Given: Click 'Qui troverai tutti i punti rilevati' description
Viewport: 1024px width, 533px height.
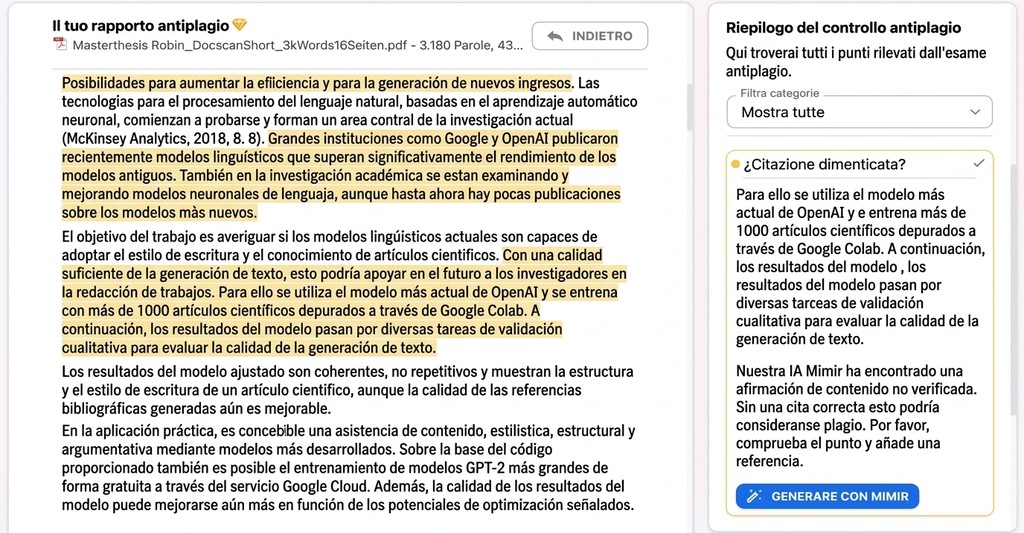Looking at the screenshot, I should click(856, 62).
